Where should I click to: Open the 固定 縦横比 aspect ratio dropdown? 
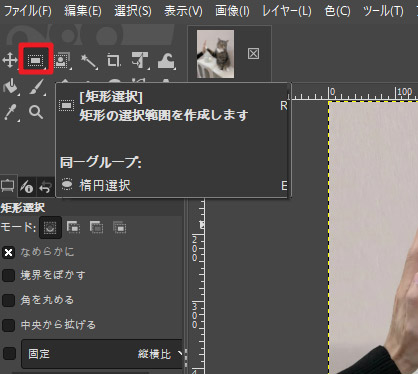click(102, 354)
